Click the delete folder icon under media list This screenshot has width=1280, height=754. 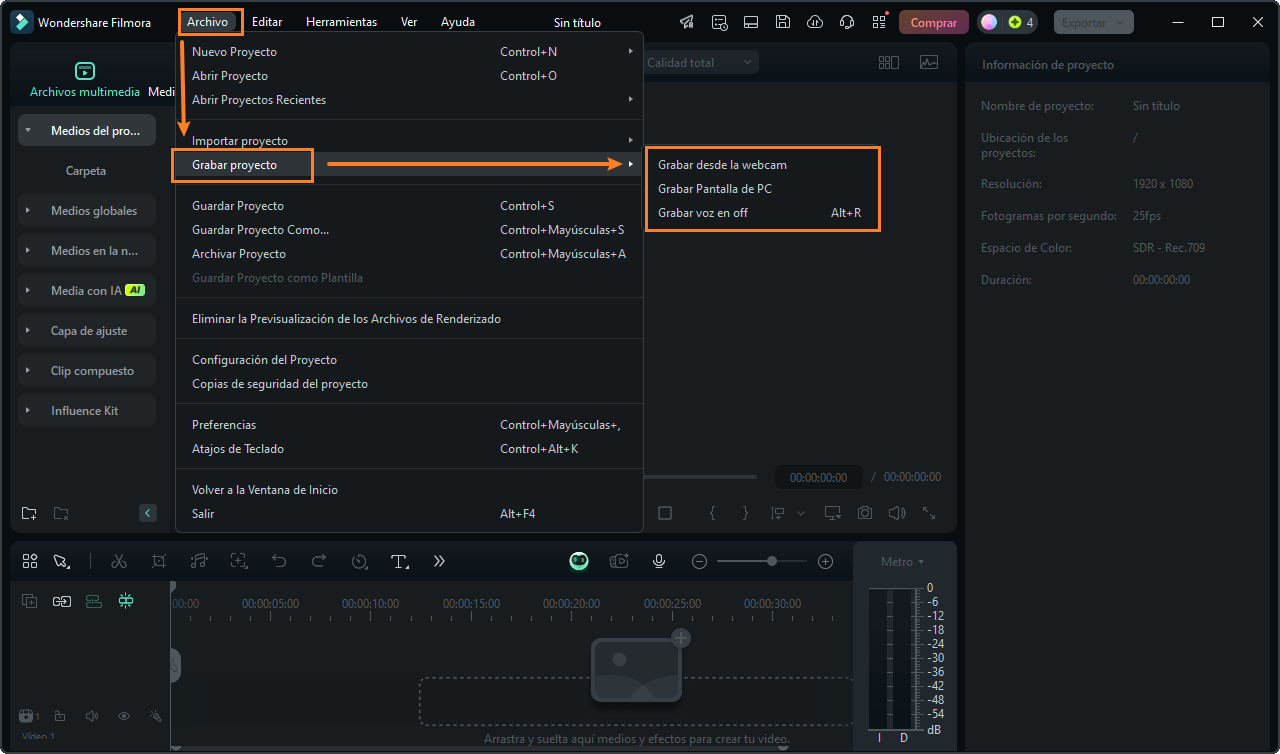coord(61,513)
